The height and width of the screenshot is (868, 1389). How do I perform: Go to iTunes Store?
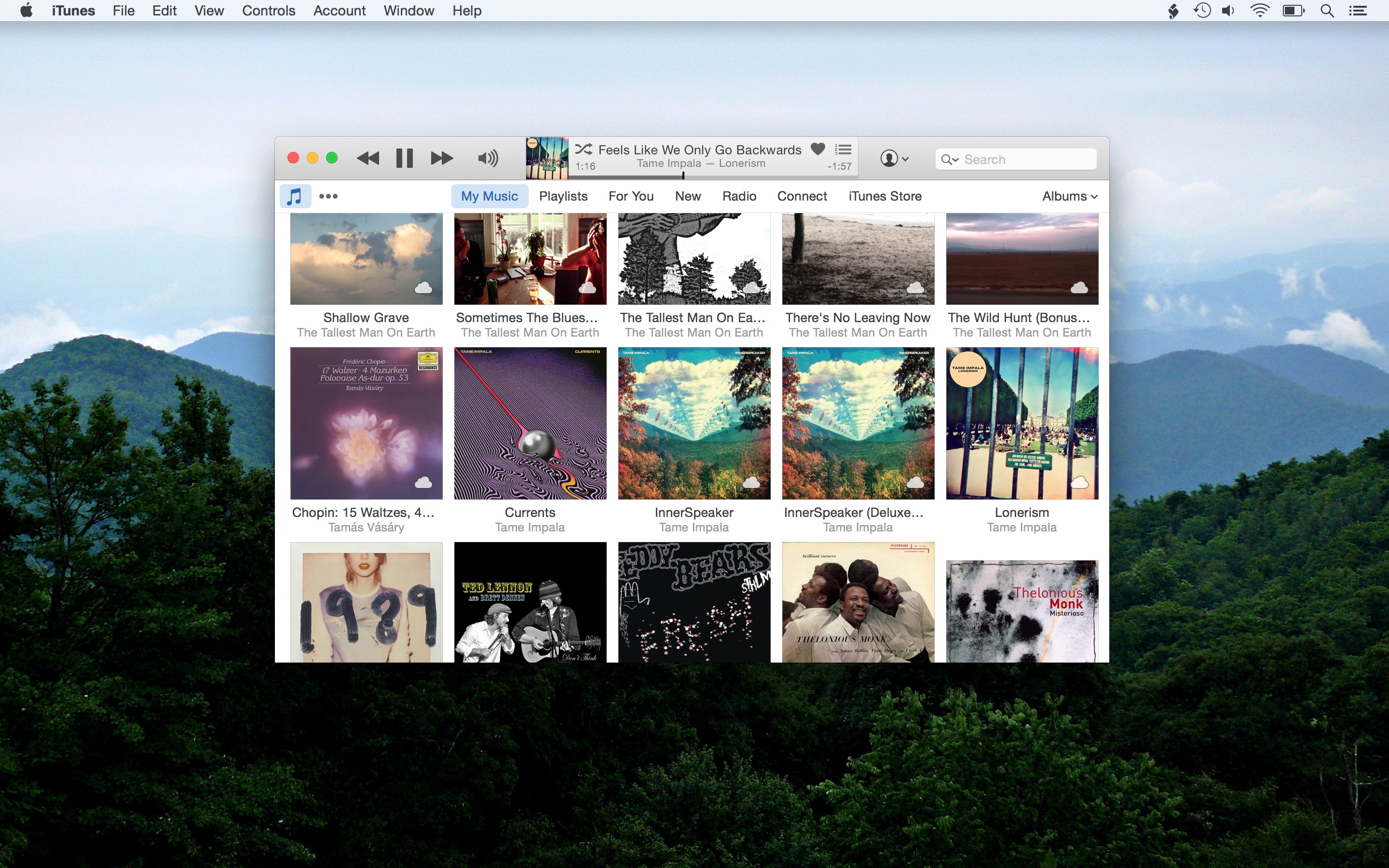885,196
